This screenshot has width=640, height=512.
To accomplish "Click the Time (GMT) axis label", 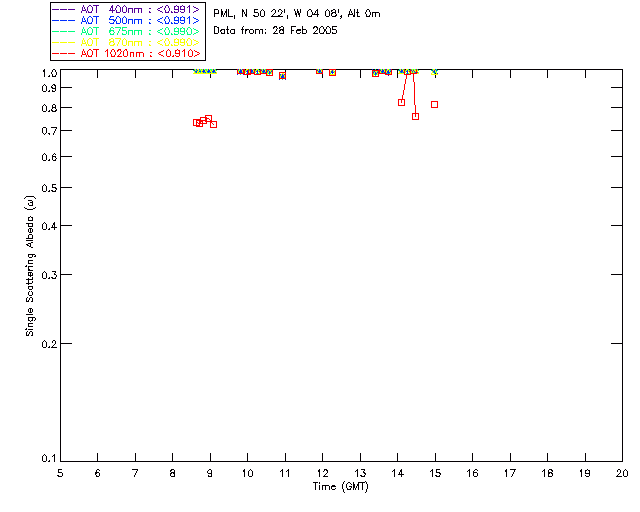I will pos(341,487).
